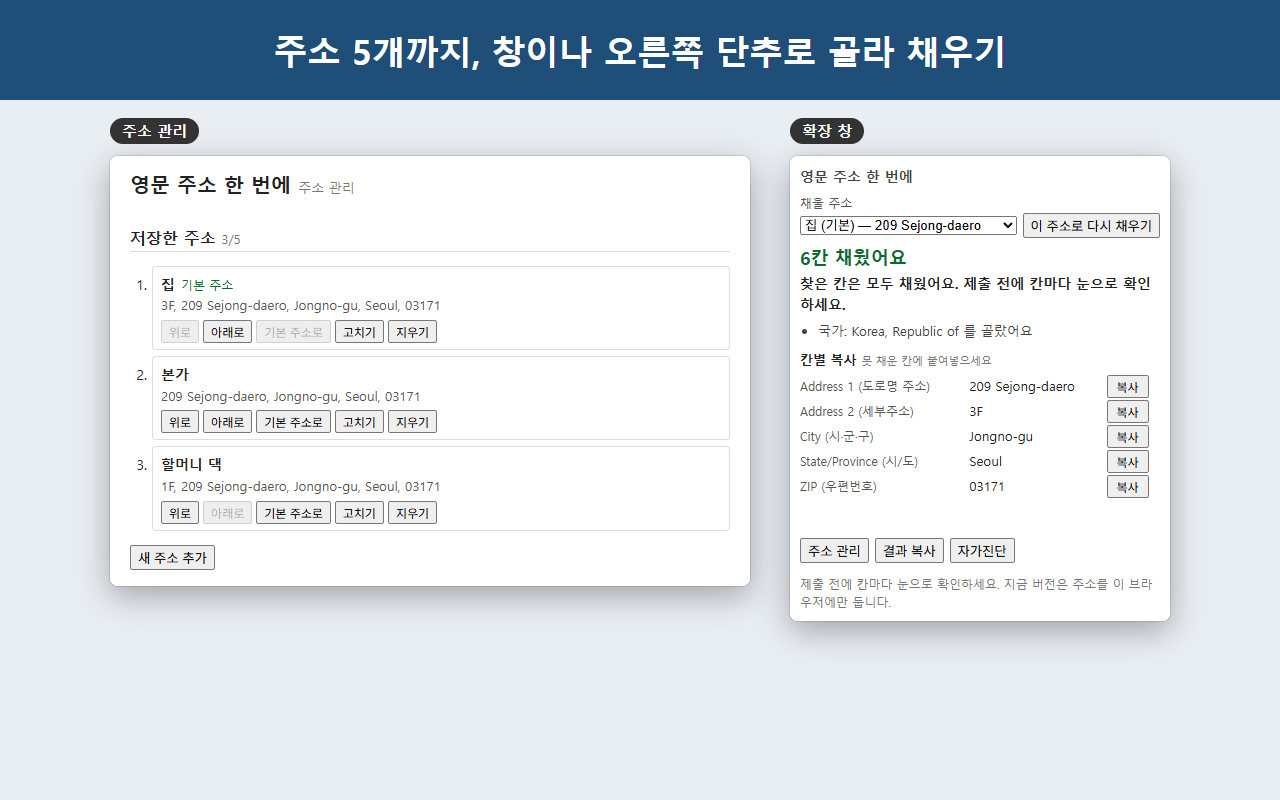
Task: Select the 집 address name text
Action: 168,285
